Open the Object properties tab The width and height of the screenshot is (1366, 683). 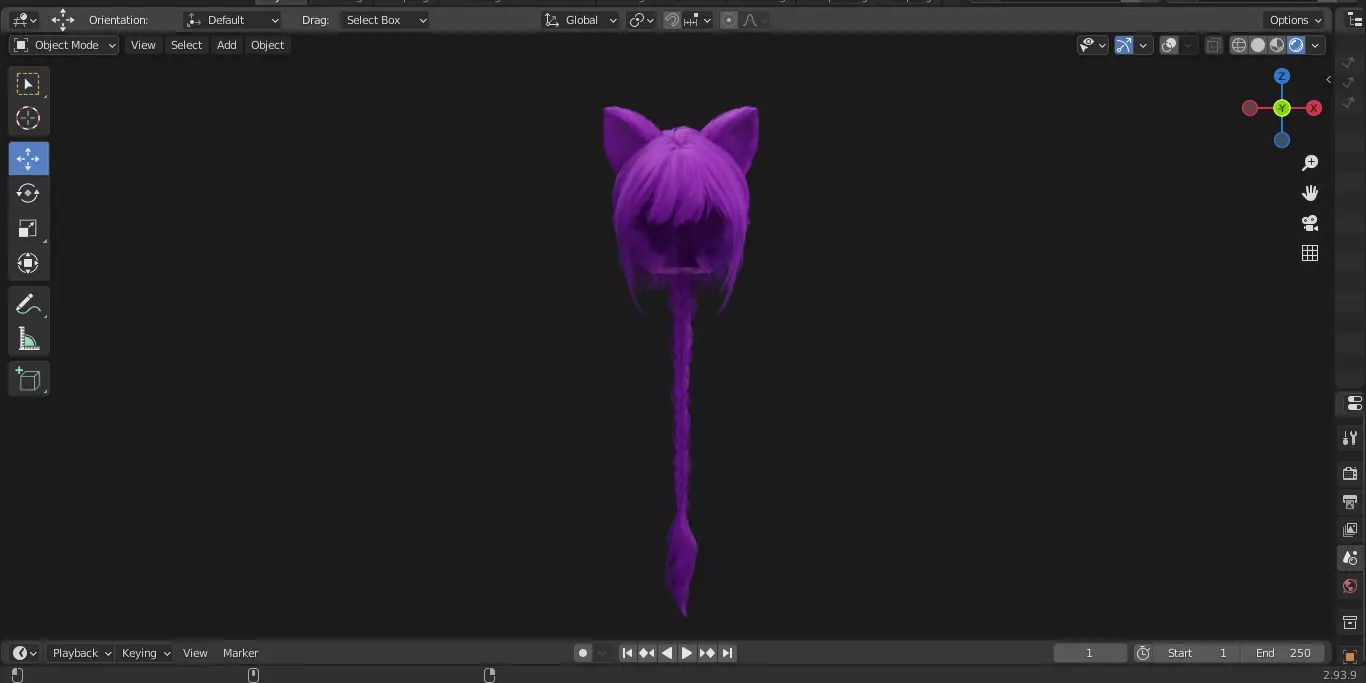[1350, 656]
